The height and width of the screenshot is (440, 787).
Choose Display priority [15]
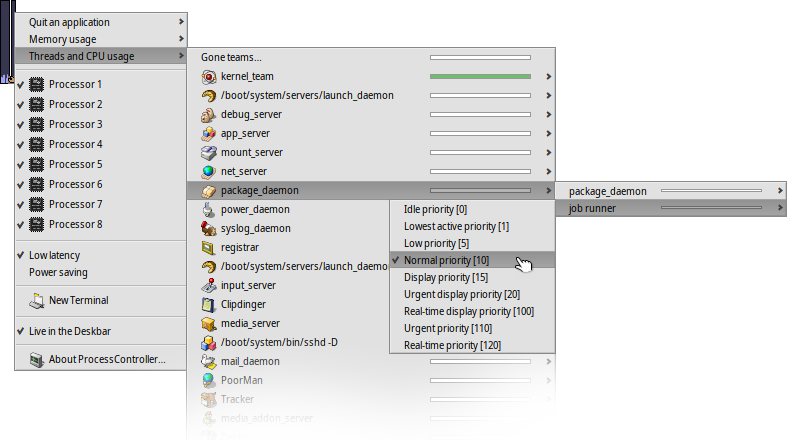(472, 277)
